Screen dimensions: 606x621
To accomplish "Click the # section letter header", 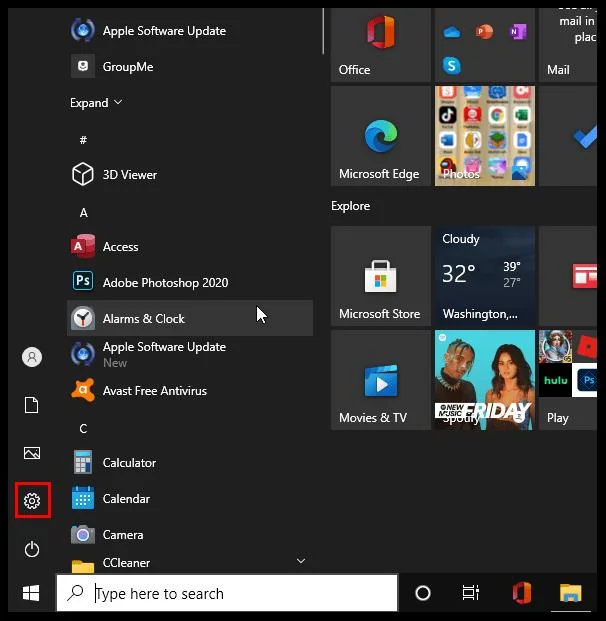I will pos(83,140).
